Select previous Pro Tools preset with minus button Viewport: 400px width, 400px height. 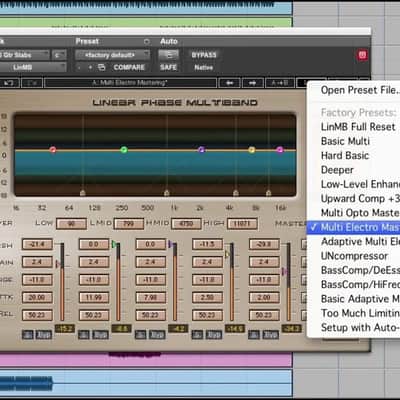click(x=79, y=67)
